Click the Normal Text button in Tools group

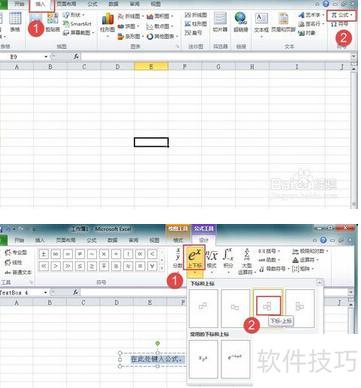18,272
